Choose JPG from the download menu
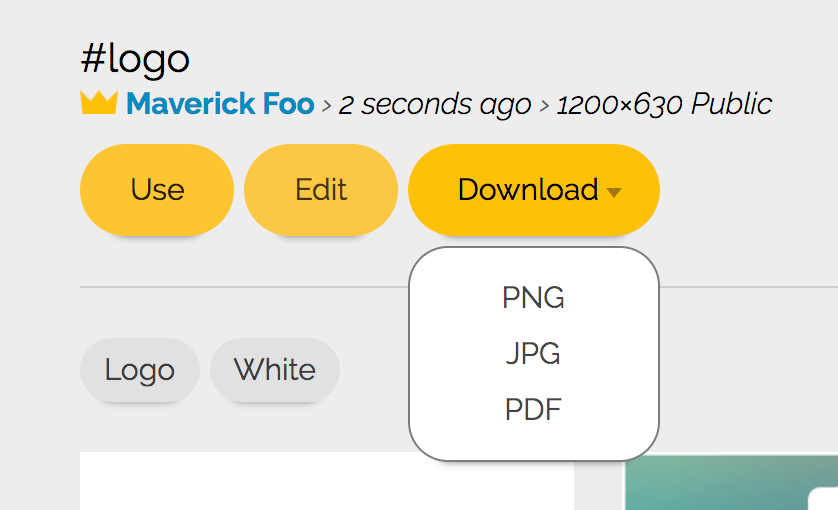838x510 pixels. 533,354
